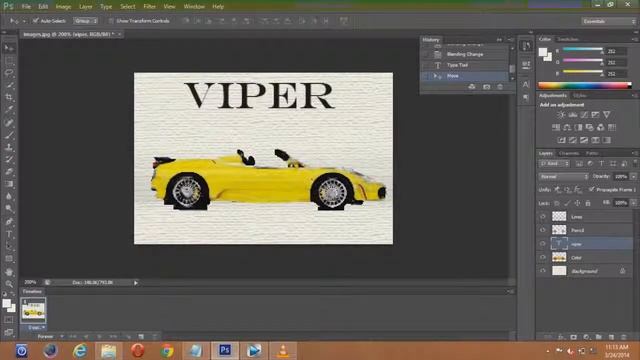Select the Move tool in the toolbox
The height and width of the screenshot is (360, 640).
click(9, 48)
